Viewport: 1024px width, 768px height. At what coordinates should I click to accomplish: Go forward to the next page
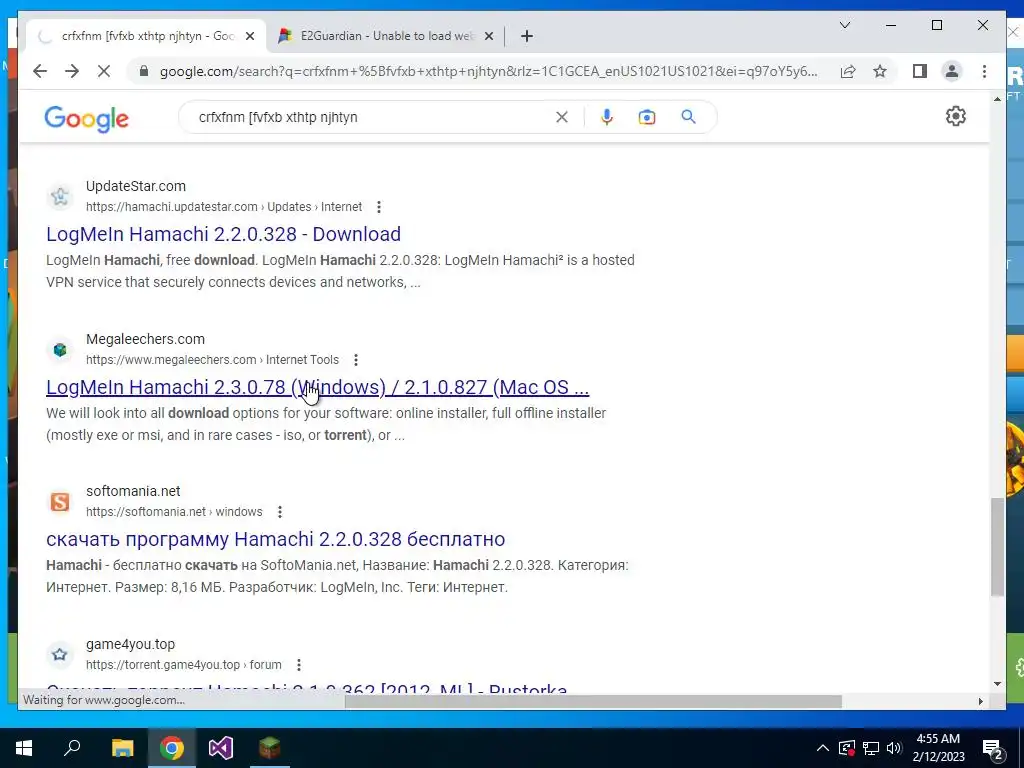pyautogui.click(x=72, y=71)
